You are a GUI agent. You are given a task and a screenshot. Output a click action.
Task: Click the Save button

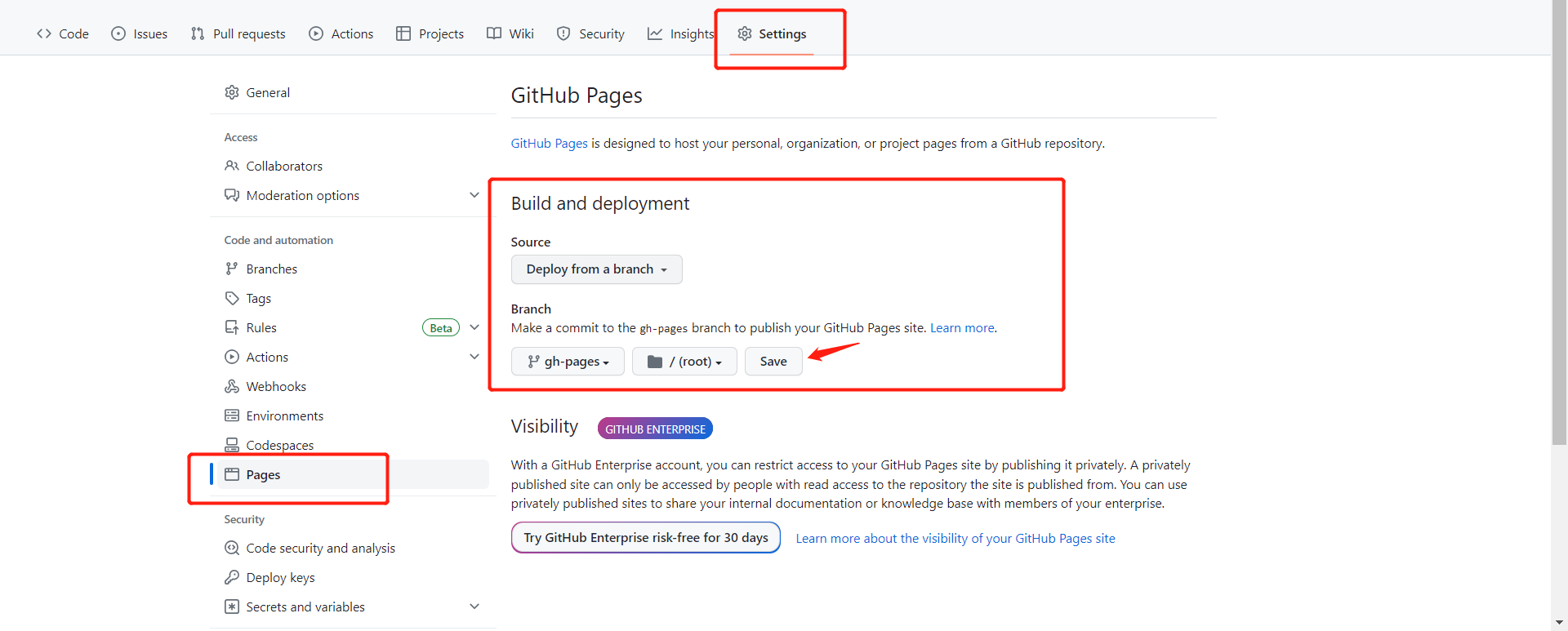point(773,362)
